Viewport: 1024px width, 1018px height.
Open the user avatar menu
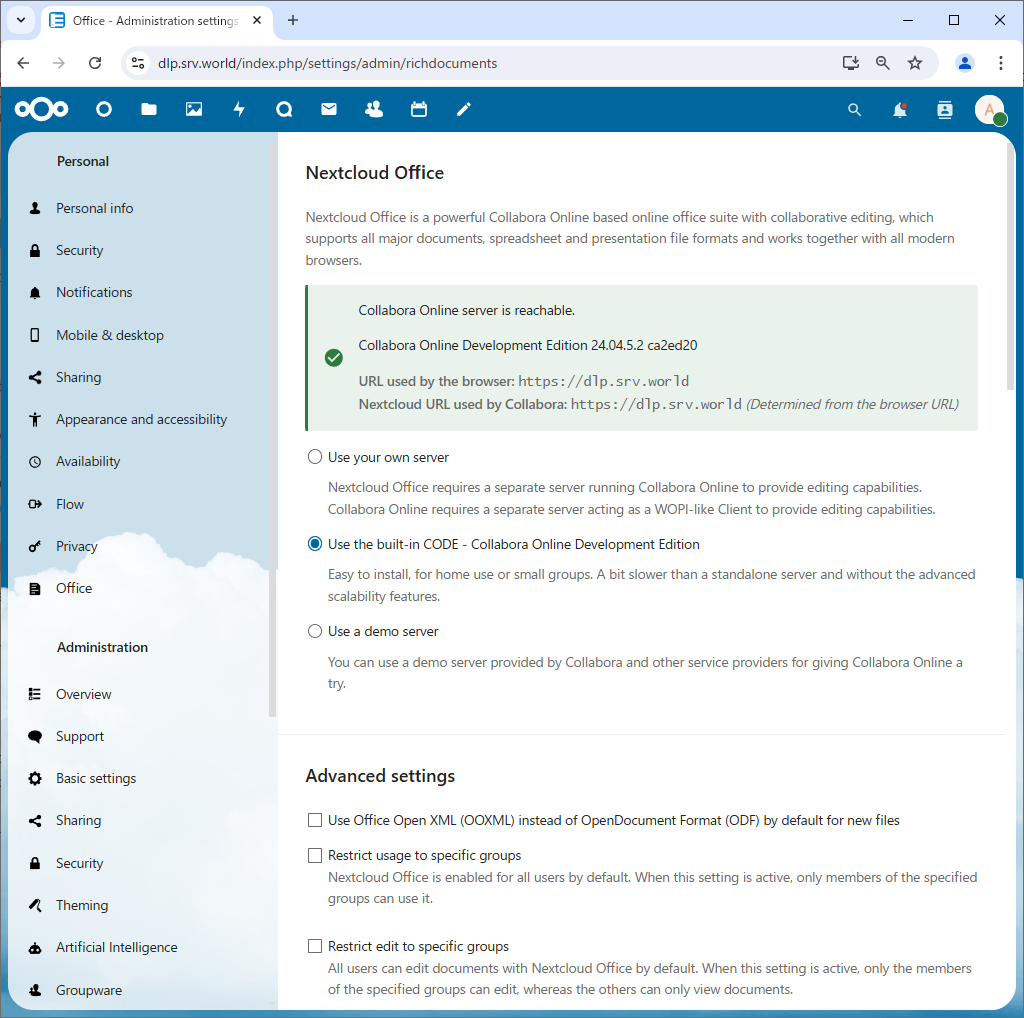(990, 110)
